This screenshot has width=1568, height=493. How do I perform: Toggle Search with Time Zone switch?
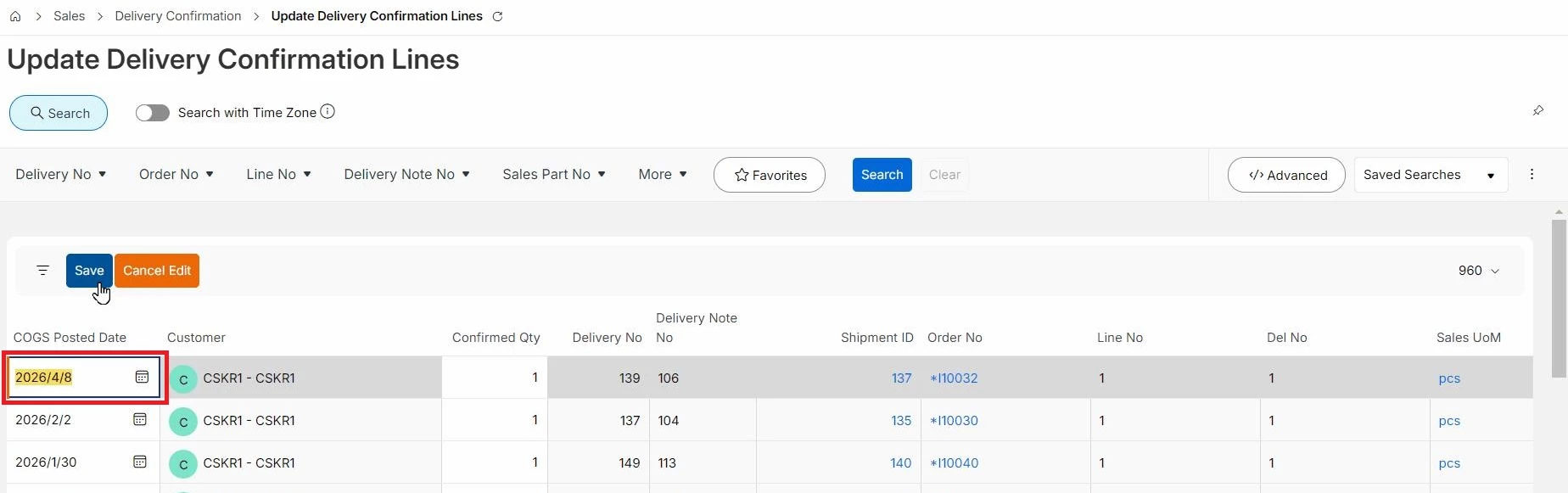(153, 113)
